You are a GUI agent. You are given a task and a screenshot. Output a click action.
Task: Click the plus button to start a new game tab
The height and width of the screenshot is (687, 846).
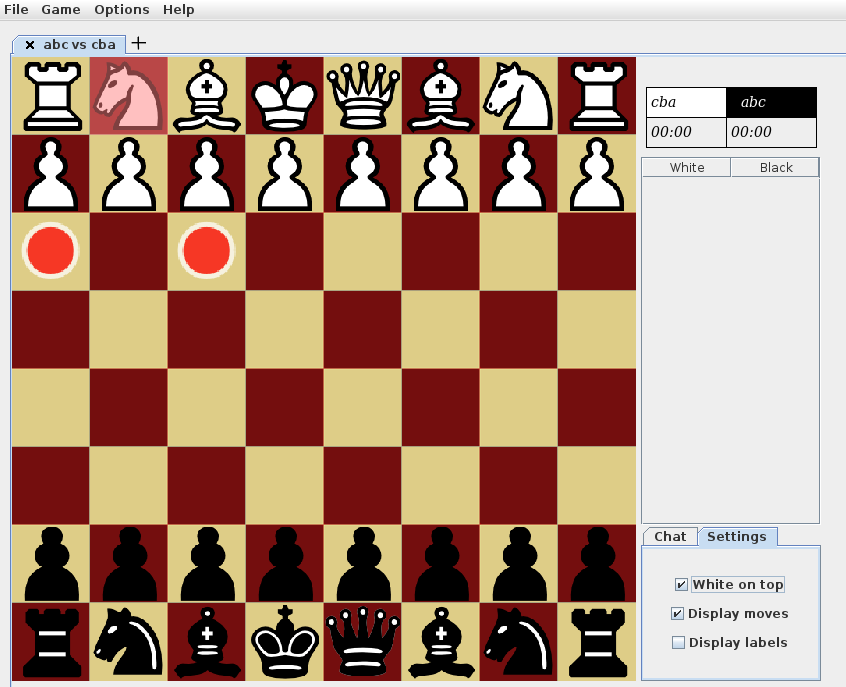pos(138,42)
